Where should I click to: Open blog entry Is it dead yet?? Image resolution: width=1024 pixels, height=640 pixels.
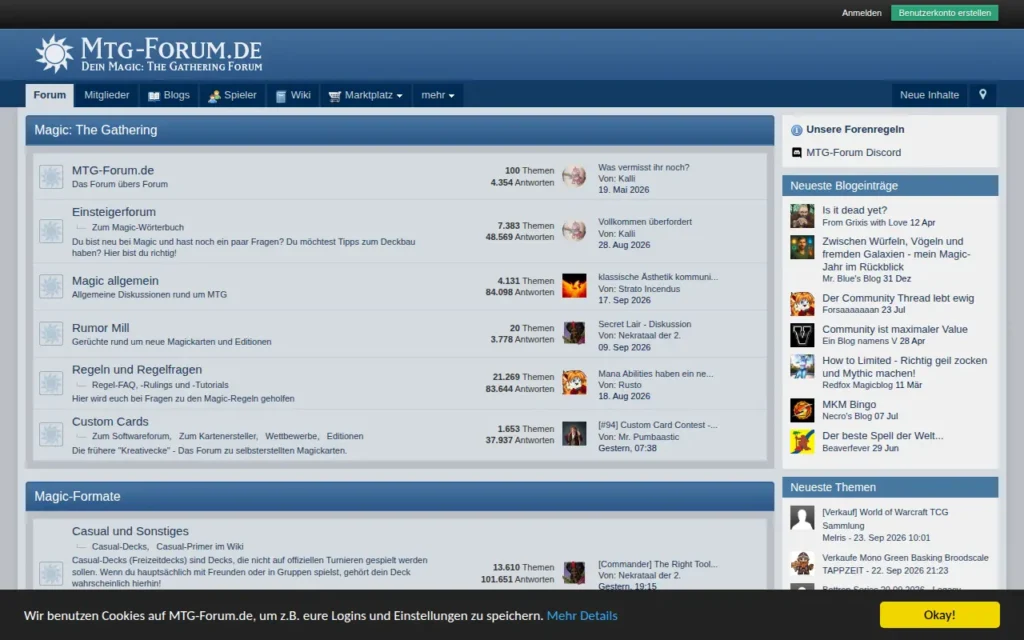[854, 210]
